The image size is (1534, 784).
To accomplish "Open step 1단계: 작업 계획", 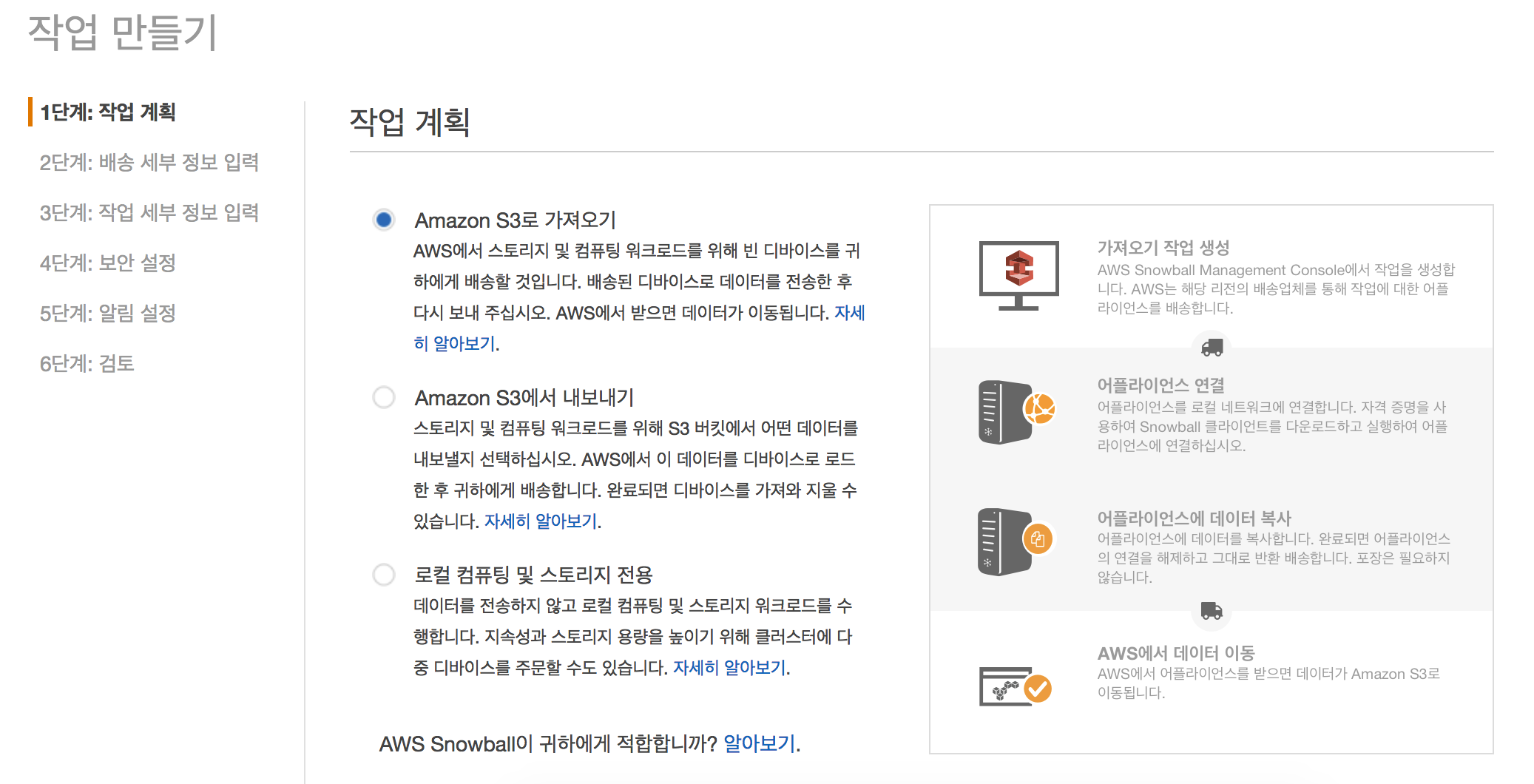I will point(108,112).
